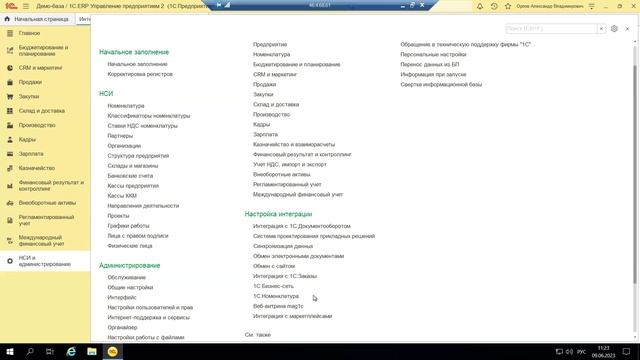Open Персональные настройки link
640x360 pixels.
point(433,54)
